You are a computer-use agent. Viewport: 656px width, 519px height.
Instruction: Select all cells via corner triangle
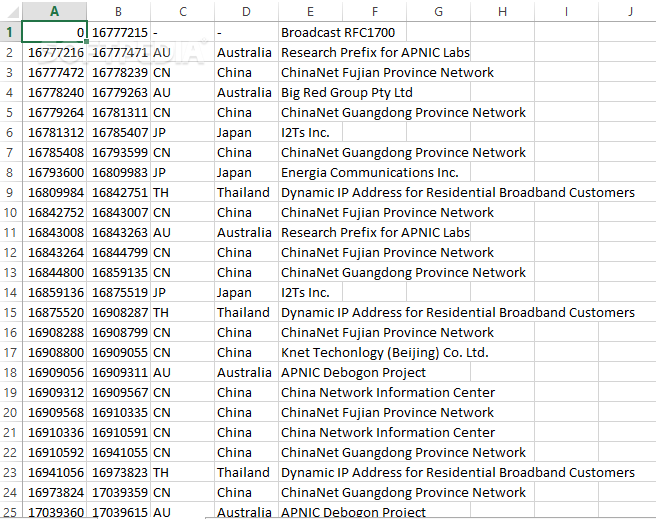click(13, 12)
